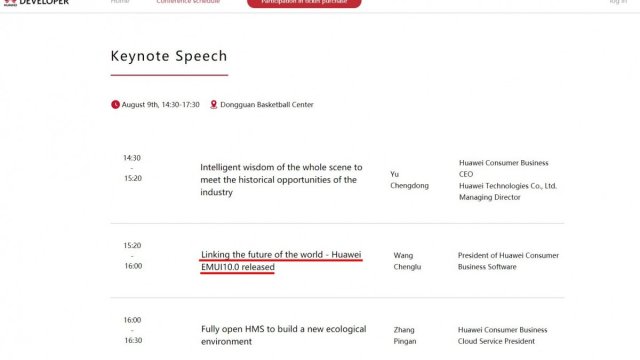The height and width of the screenshot is (360, 640).
Task: Click the Huawei Developer logo
Action: (36, 2)
